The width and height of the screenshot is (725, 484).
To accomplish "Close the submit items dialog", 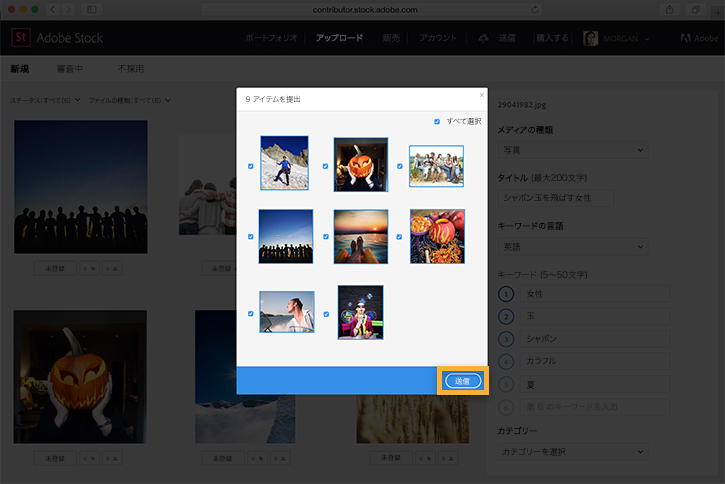I will (481, 95).
